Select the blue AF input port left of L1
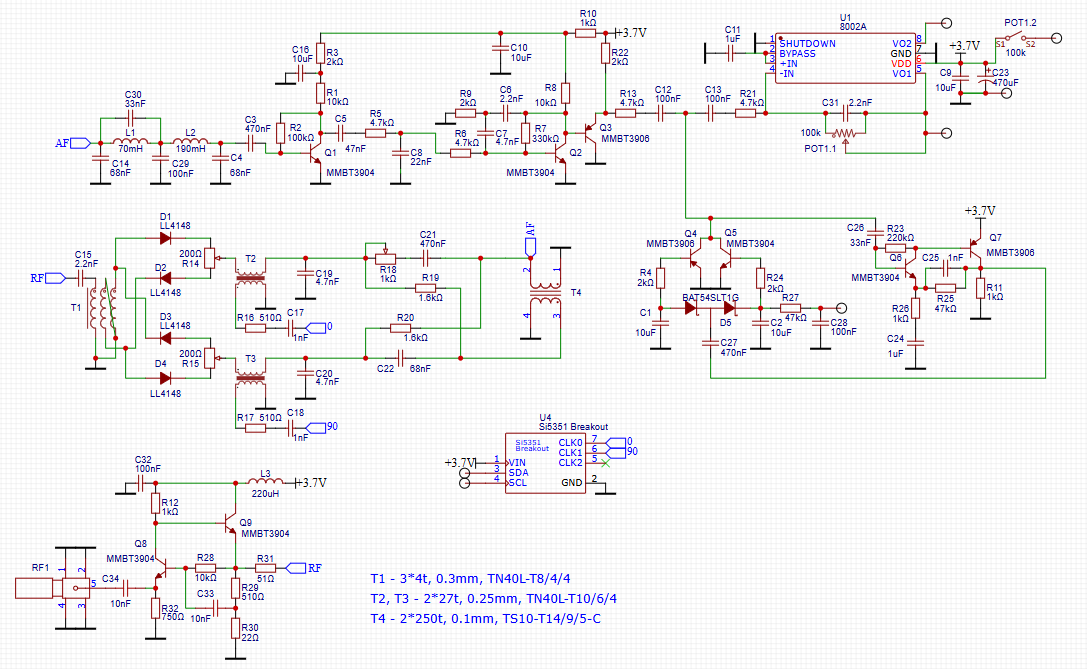Viewport: 1087px width, 669px height. pos(64,143)
